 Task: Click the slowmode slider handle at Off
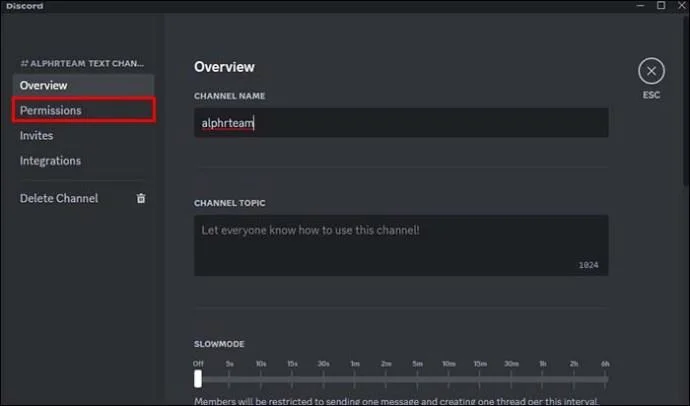pyautogui.click(x=198, y=379)
